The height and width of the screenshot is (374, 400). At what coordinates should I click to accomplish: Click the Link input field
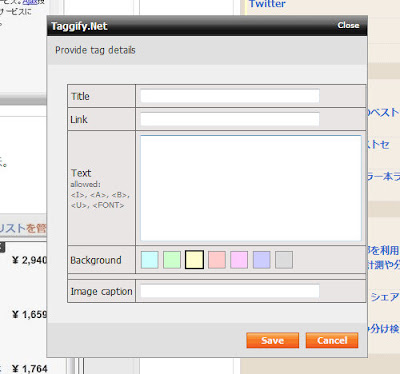(230, 119)
